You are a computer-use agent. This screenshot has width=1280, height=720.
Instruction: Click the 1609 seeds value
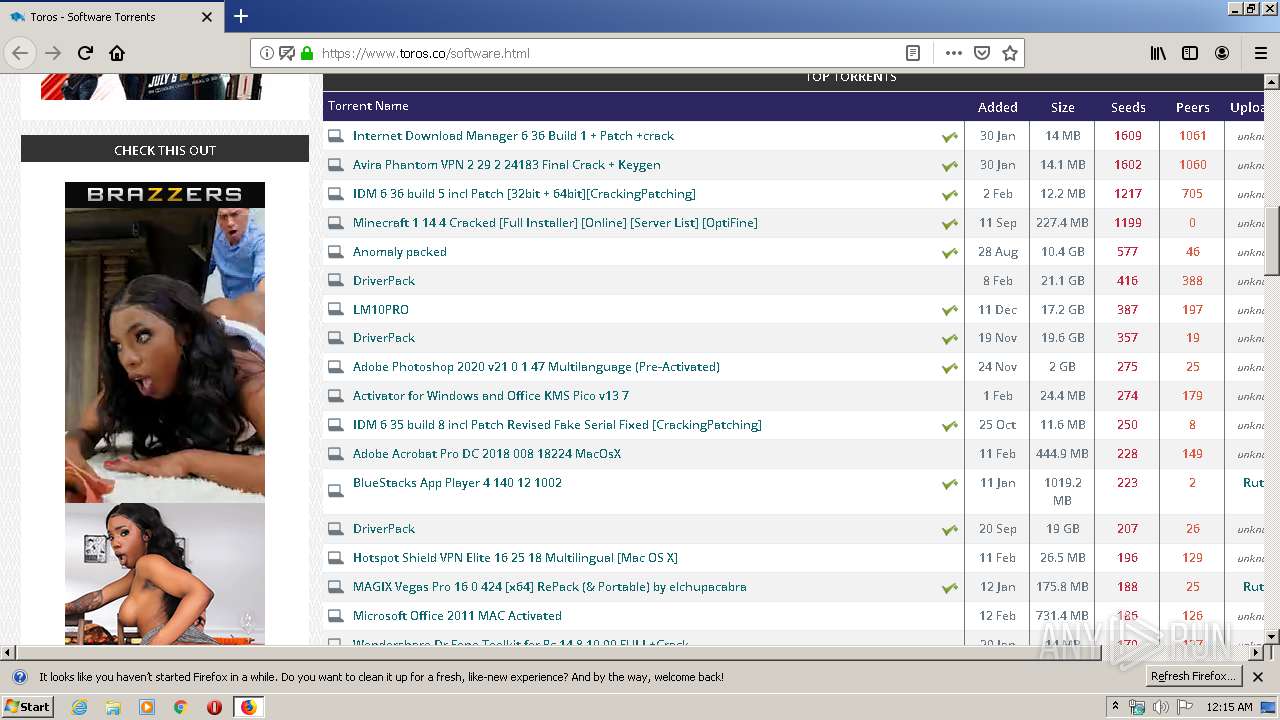click(x=1127, y=136)
